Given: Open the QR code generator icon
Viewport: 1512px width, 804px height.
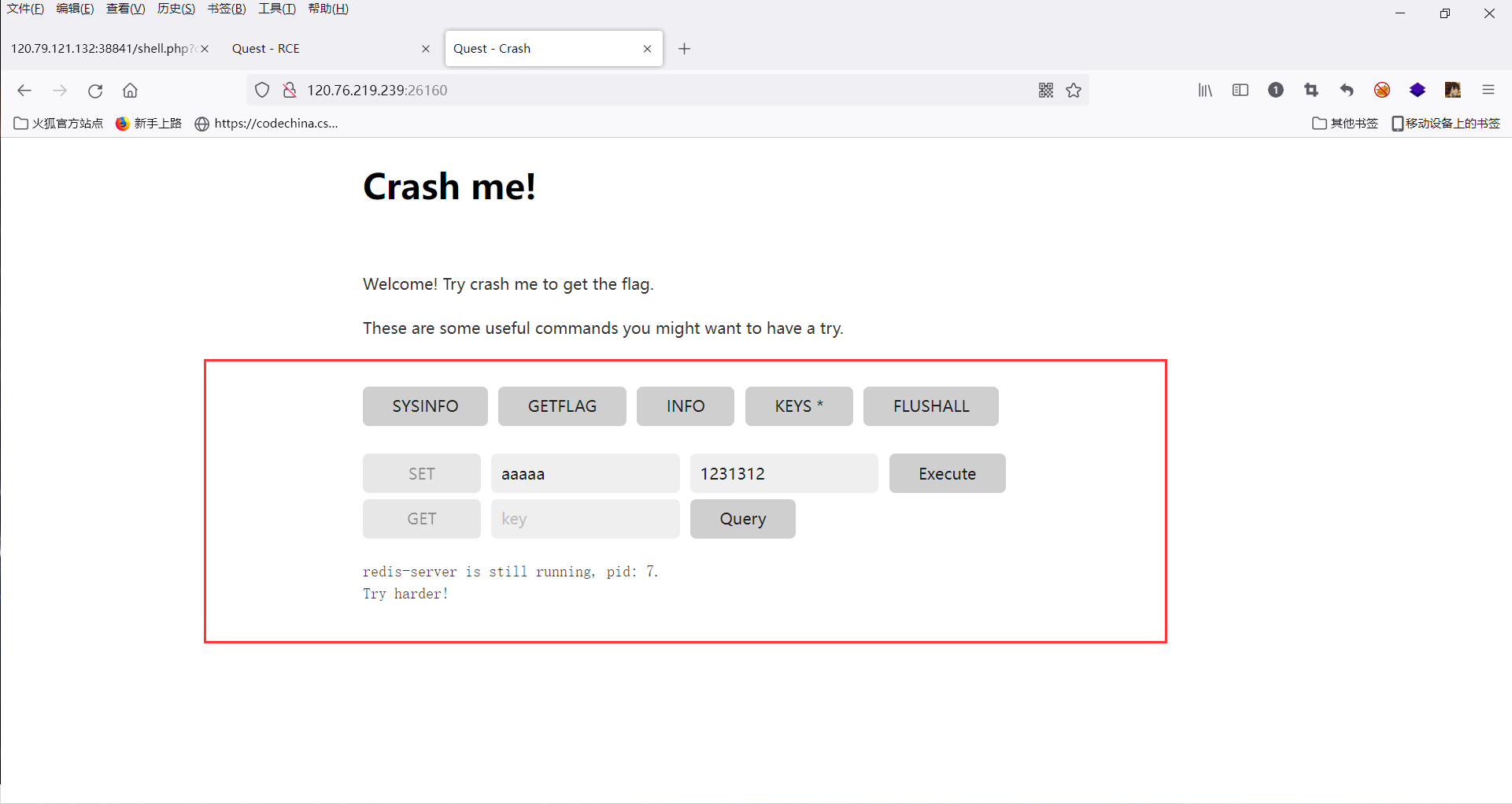Looking at the screenshot, I should (x=1045, y=91).
